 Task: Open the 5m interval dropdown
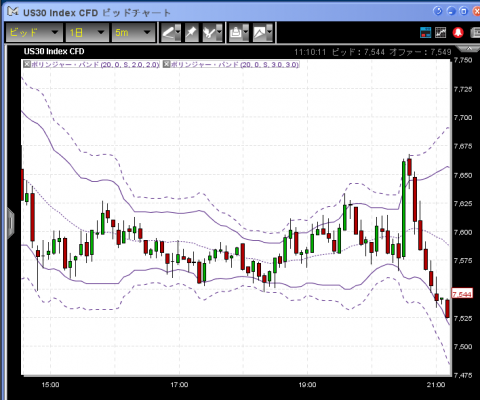[133, 33]
